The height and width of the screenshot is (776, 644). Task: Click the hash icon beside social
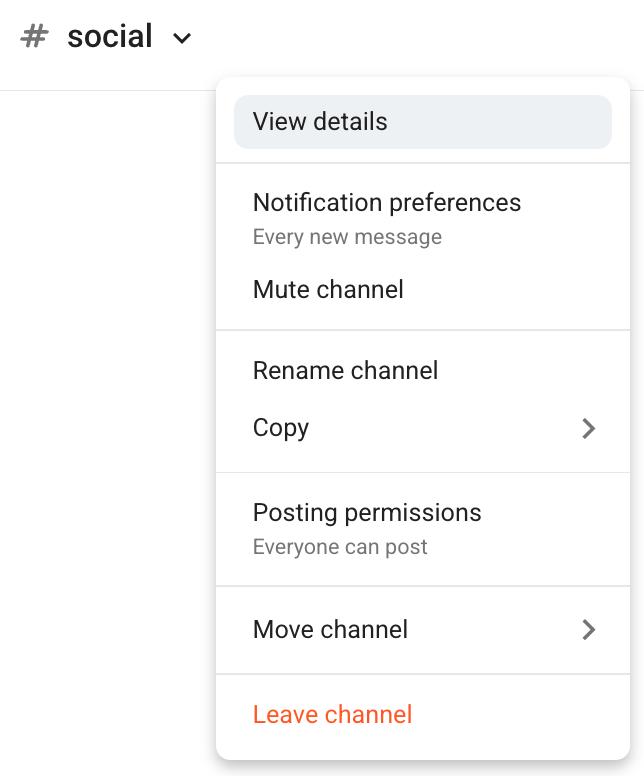click(x=34, y=37)
